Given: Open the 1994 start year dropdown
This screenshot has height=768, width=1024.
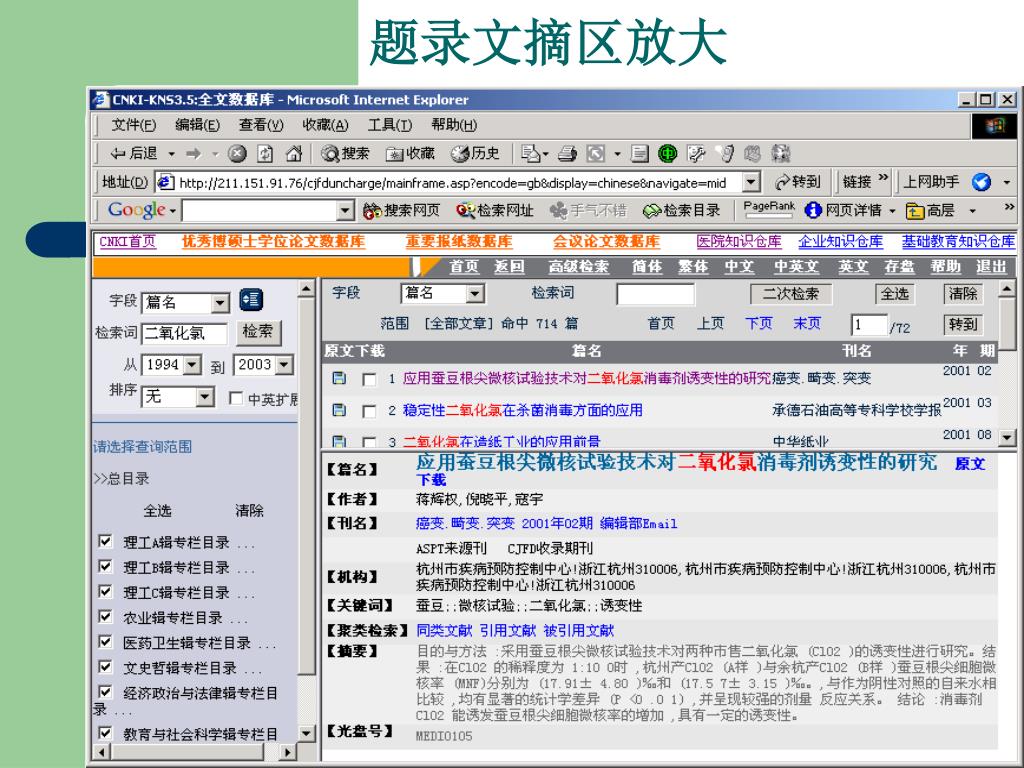Looking at the screenshot, I should click(x=191, y=364).
